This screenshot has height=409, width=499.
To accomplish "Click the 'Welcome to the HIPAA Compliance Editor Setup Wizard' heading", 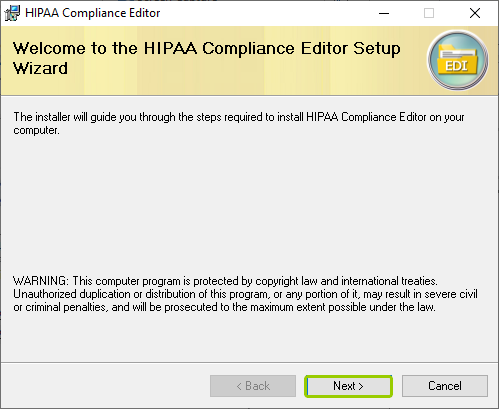I will [207, 58].
